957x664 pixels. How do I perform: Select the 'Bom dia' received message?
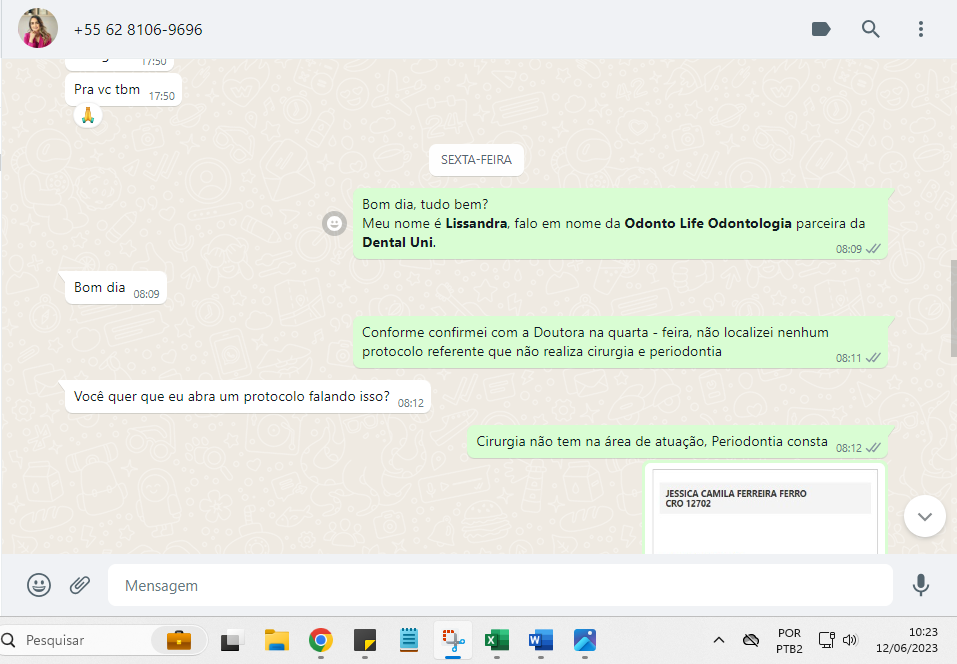115,287
